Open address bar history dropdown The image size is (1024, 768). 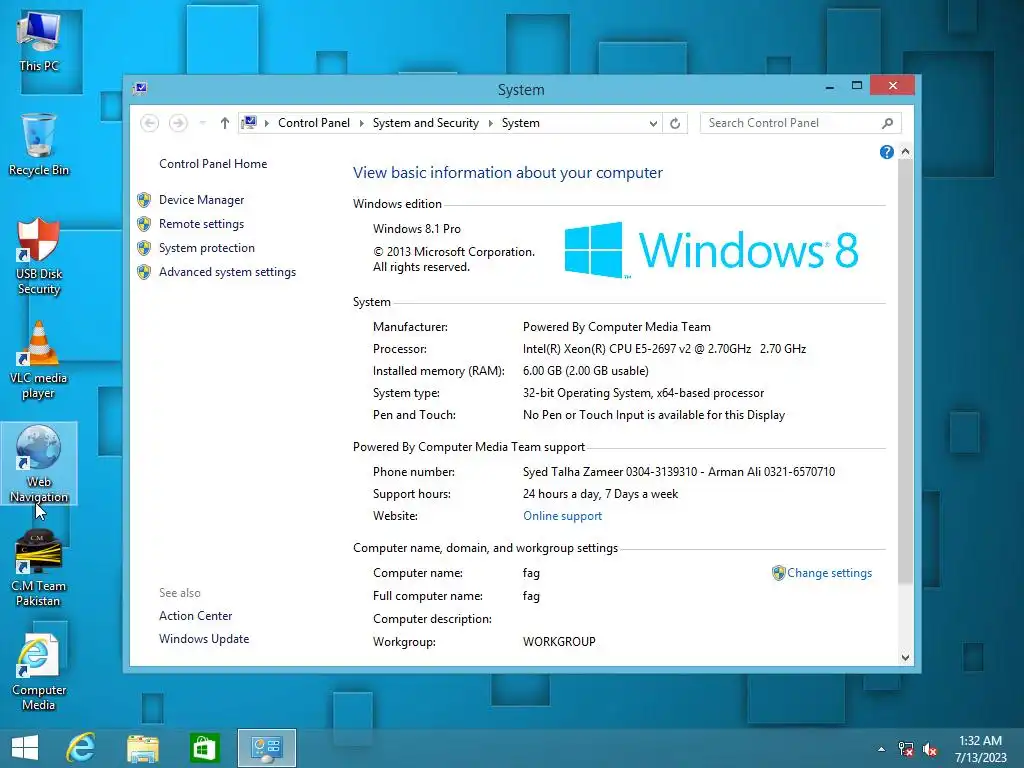click(x=652, y=123)
